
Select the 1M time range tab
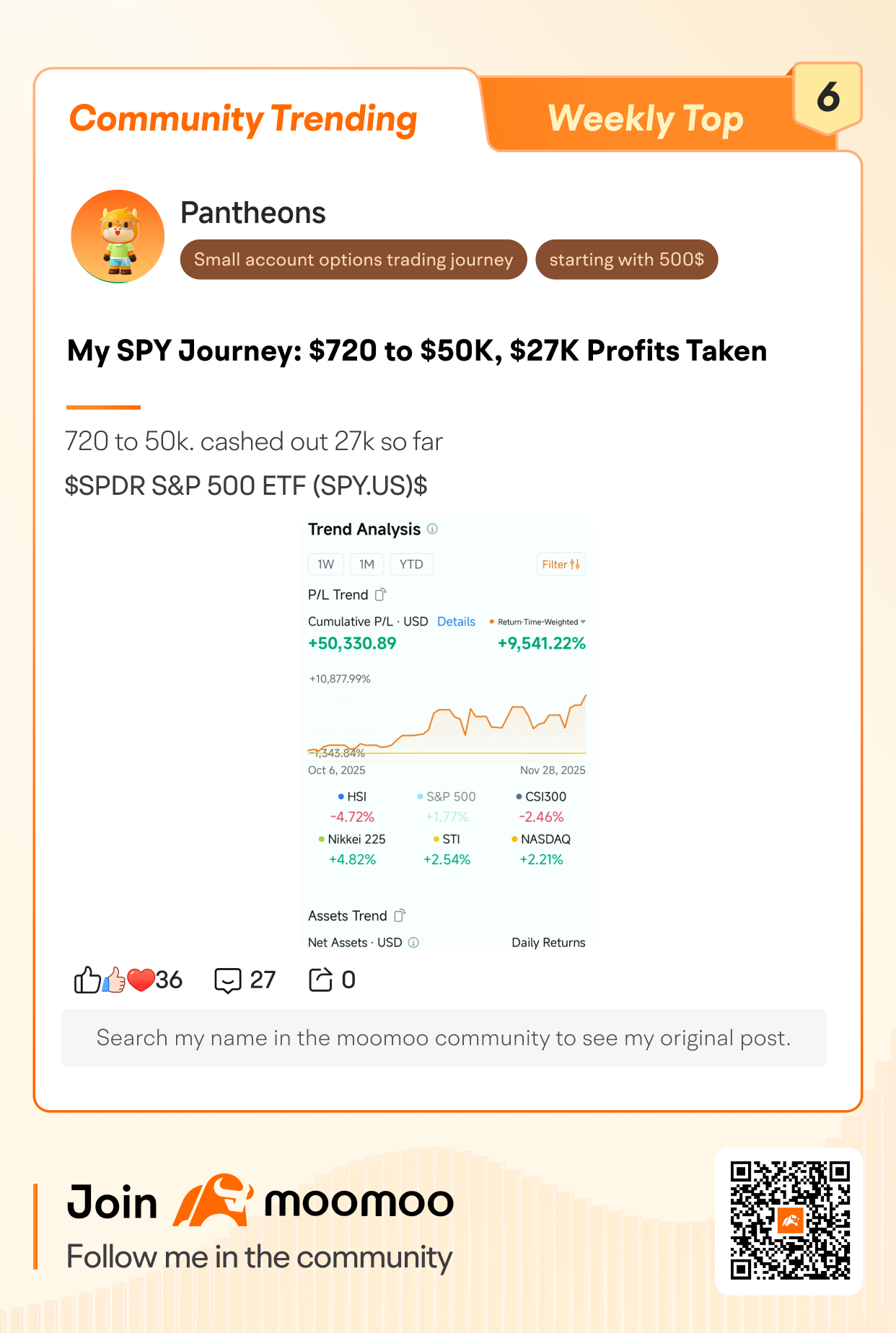366,564
